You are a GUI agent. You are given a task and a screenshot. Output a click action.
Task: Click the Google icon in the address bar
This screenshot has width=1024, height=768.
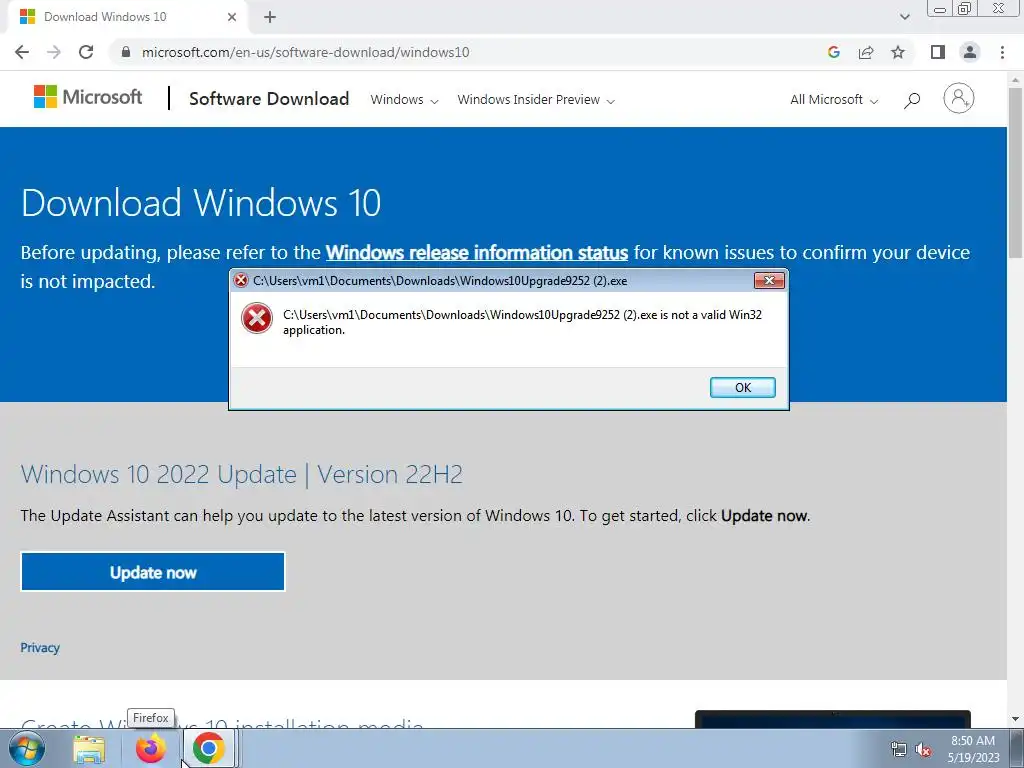(833, 52)
